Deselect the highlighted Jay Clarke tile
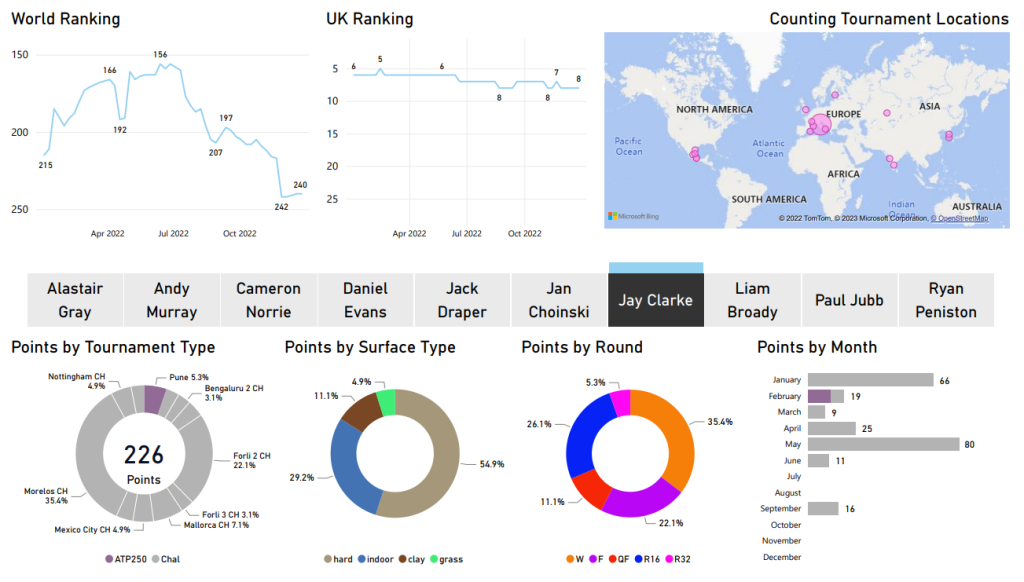The width and height of the screenshot is (1024, 582). point(655,300)
